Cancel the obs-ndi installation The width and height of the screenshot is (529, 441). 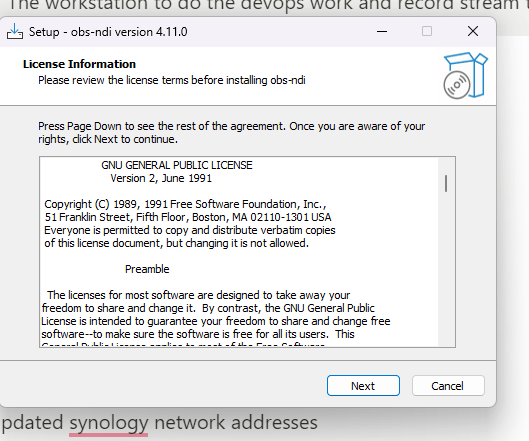click(448, 385)
